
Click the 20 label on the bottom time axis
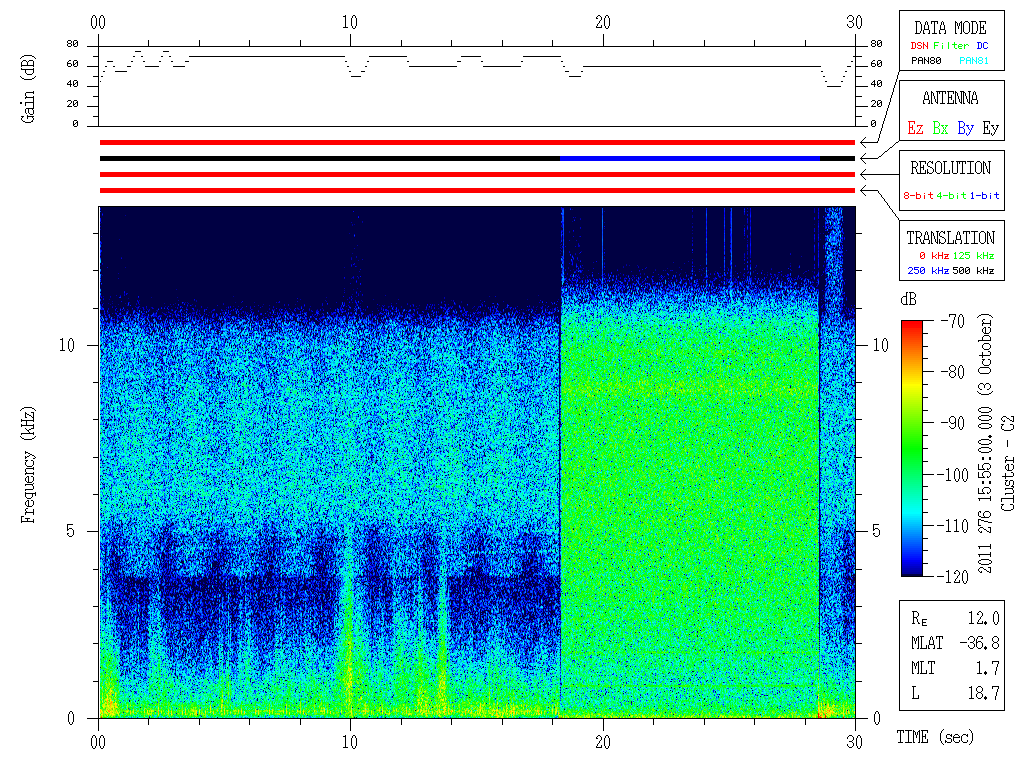[602, 742]
